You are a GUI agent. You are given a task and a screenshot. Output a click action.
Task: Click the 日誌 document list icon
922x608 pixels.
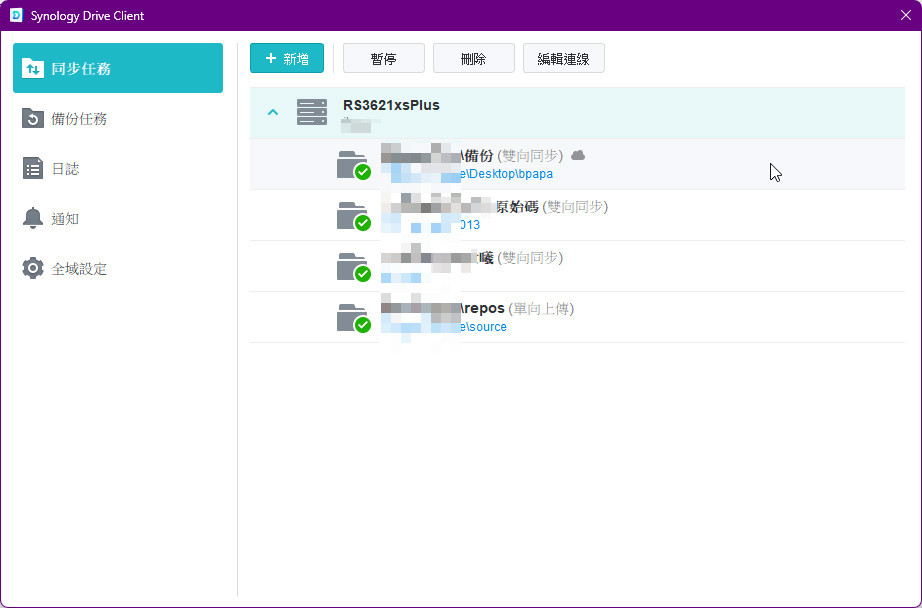[x=32, y=169]
